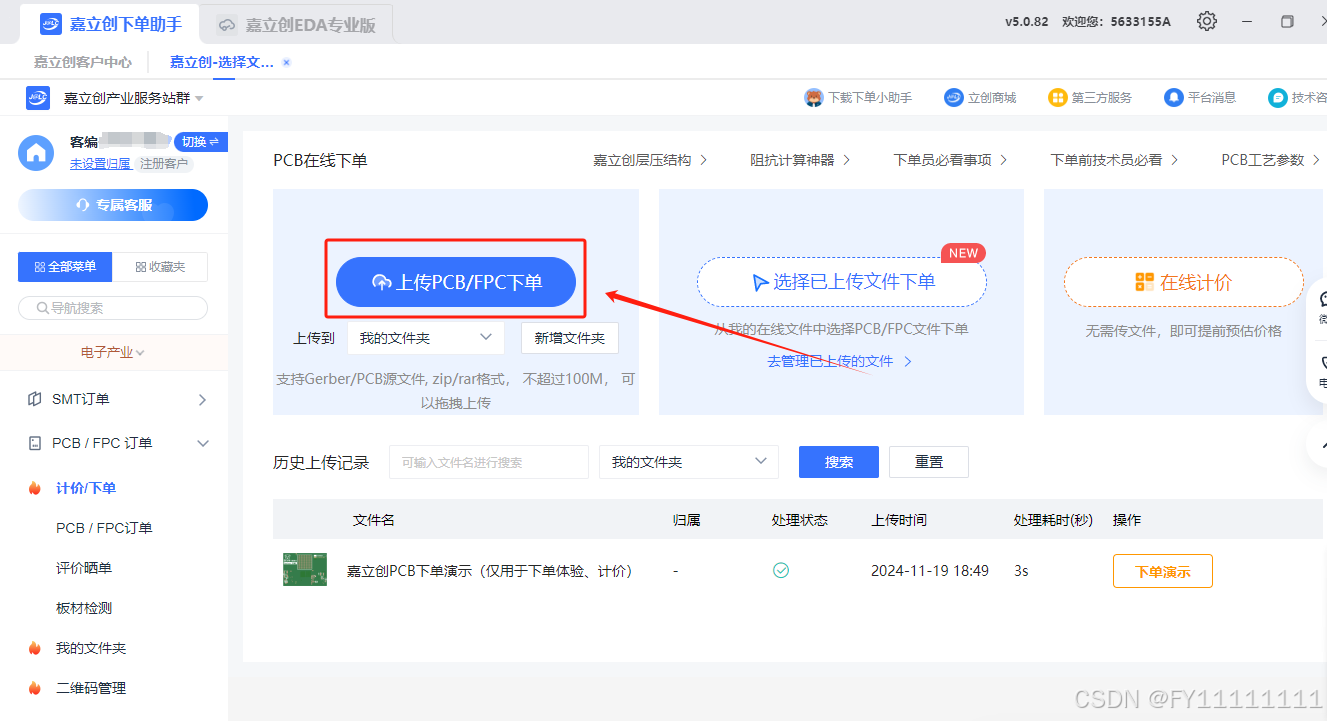
Task: Click the 立创商城 icon
Action: [x=954, y=97]
